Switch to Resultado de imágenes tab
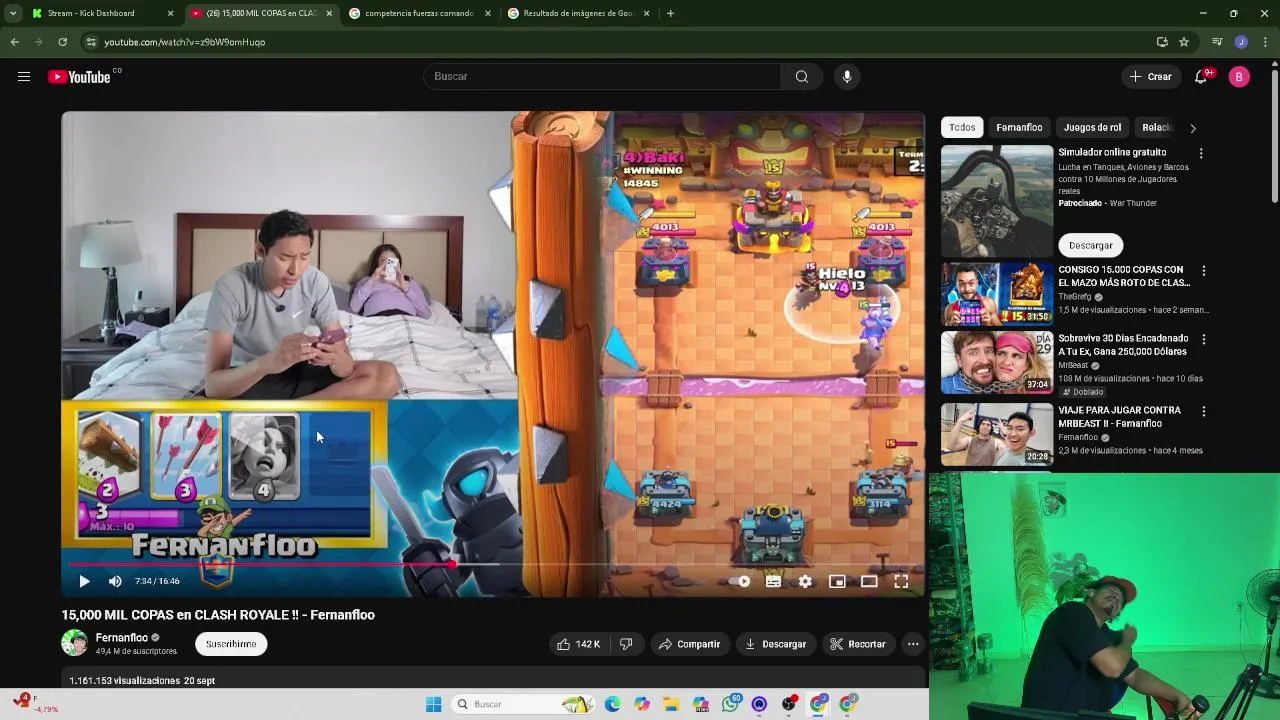The width and height of the screenshot is (1280, 720). [578, 13]
